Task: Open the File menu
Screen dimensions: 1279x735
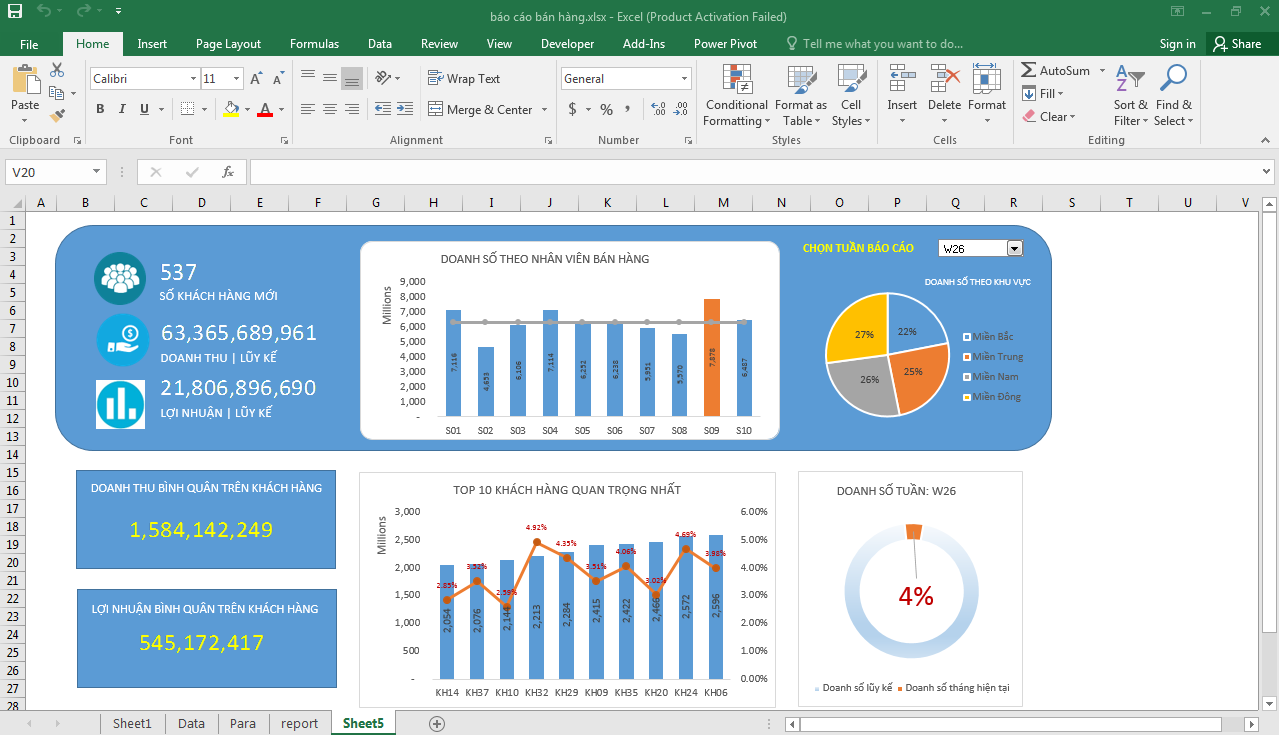Action: tap(29, 44)
